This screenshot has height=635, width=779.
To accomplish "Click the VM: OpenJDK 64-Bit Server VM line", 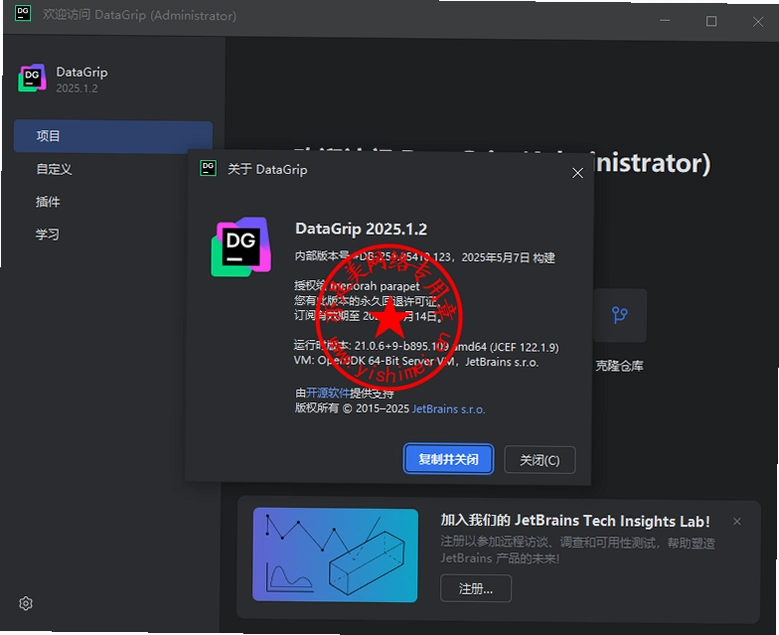I will pos(416,361).
